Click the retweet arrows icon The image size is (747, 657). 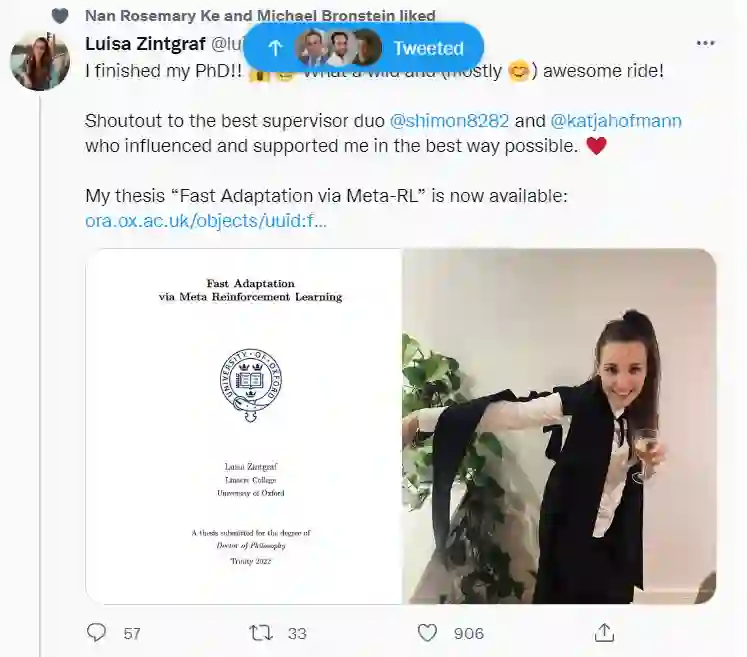(260, 632)
